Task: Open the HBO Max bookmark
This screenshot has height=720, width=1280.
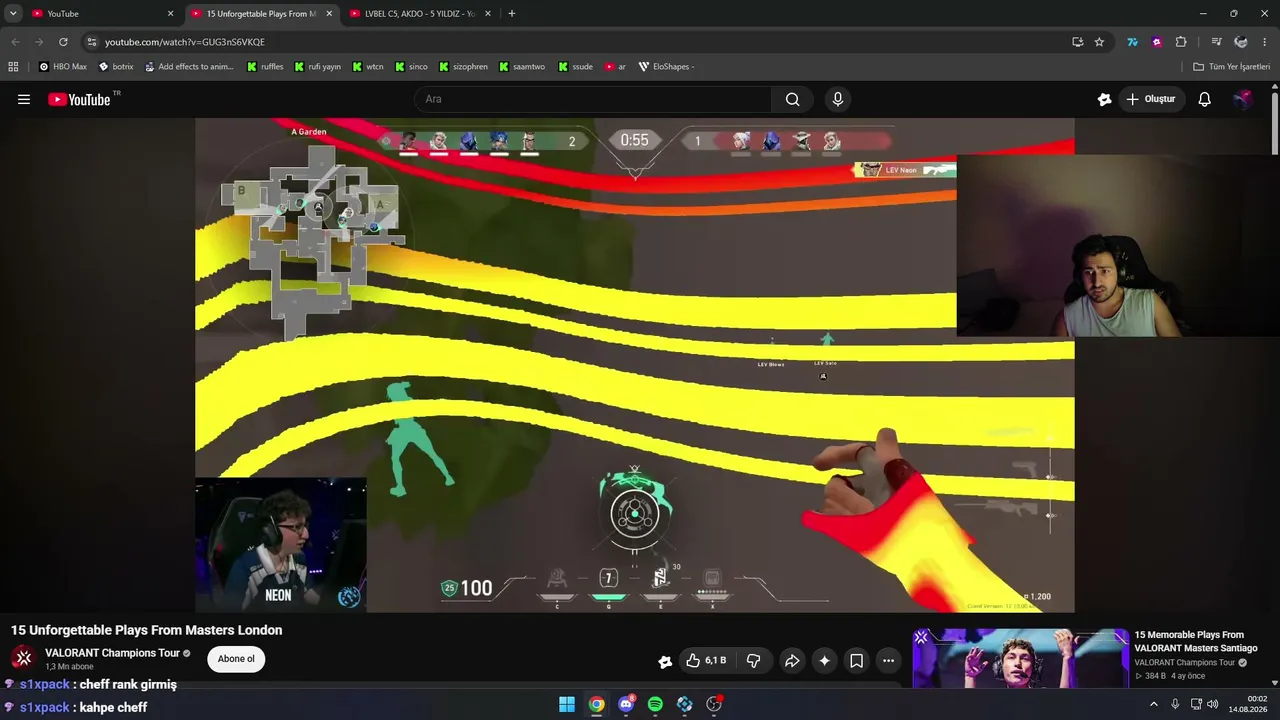Action: [x=63, y=67]
